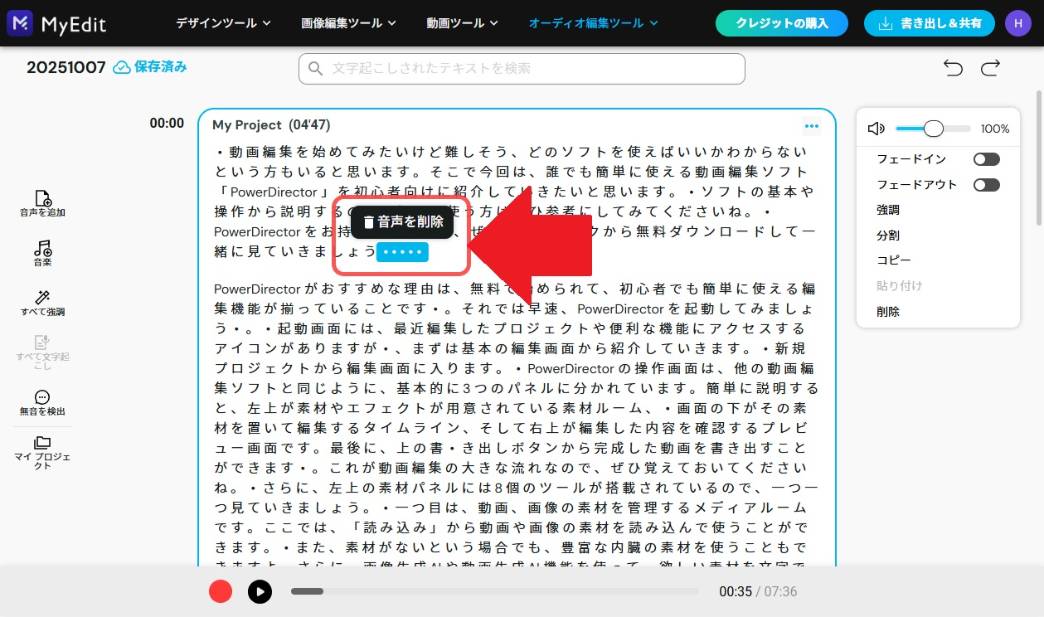Viewport: 1044px width, 617px height.
Task: Click the undo arrow icon
Action: click(x=952, y=68)
